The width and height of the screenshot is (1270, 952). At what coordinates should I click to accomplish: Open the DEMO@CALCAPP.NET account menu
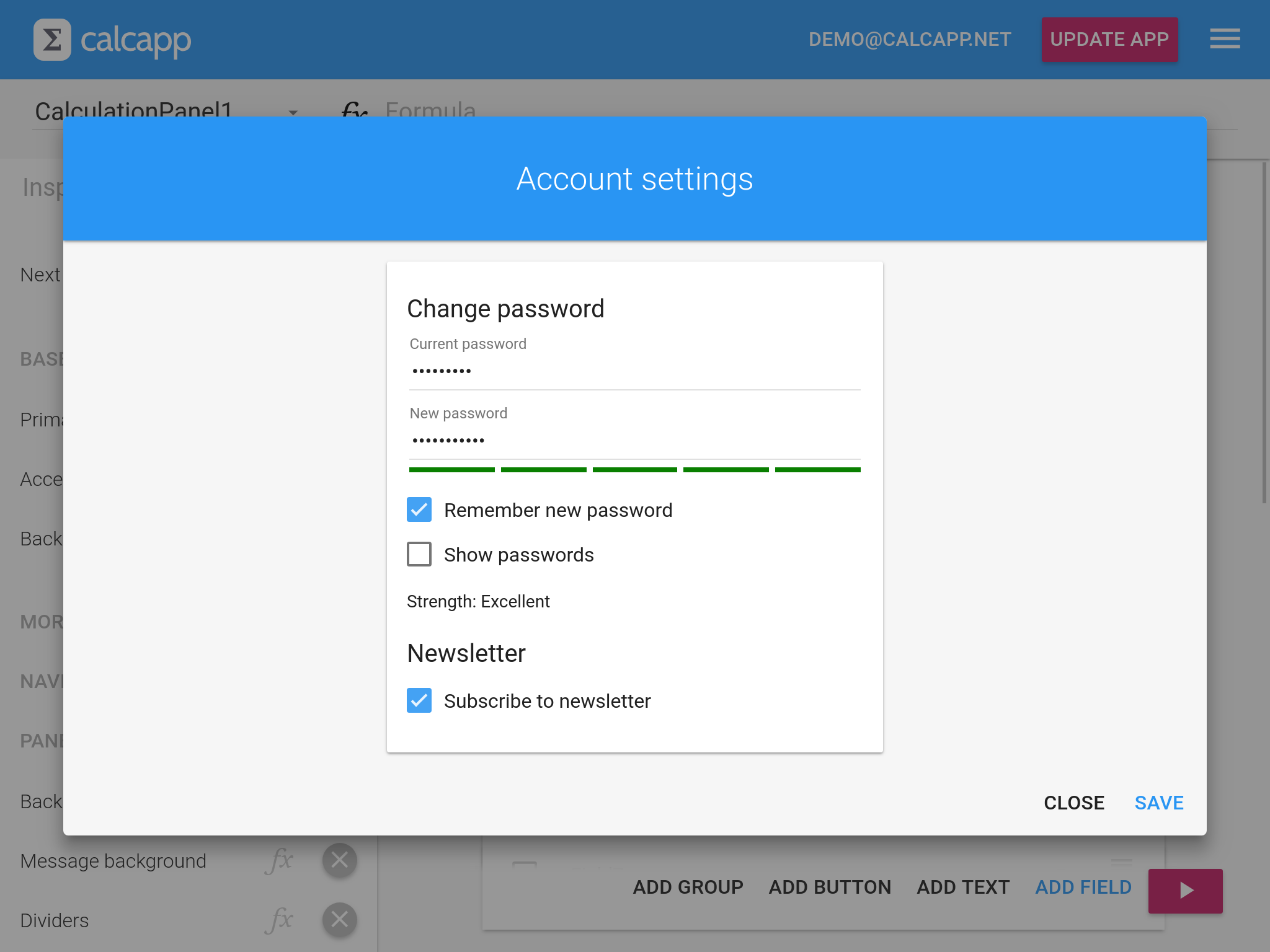click(x=910, y=39)
